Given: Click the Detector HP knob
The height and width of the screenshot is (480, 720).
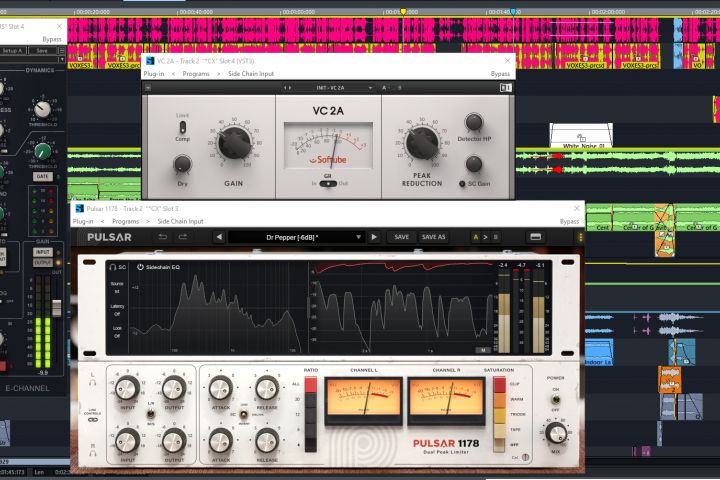Looking at the screenshot, I should tap(473, 122).
